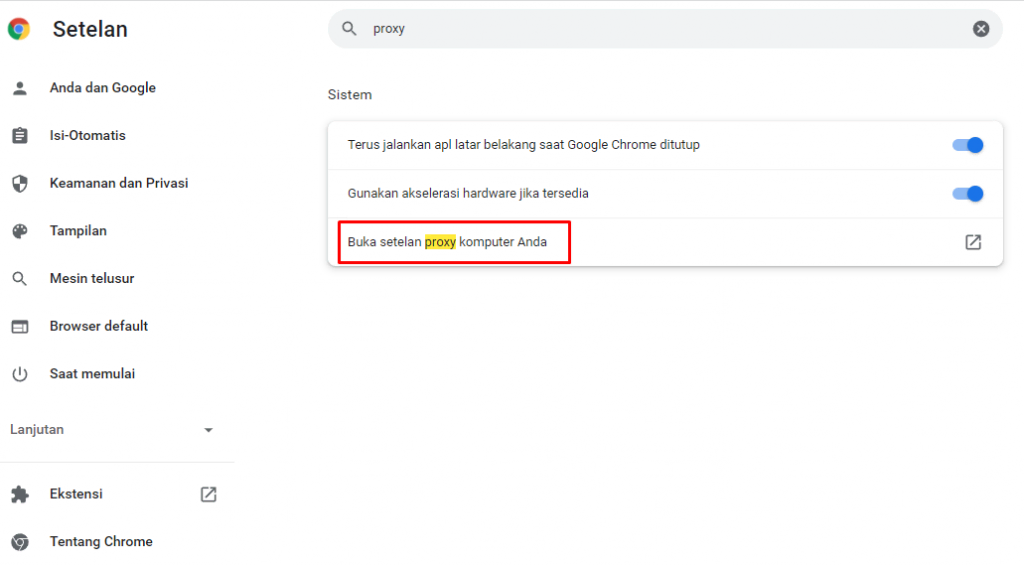Open the Tampilan settings page
1024x565 pixels.
coord(78,231)
